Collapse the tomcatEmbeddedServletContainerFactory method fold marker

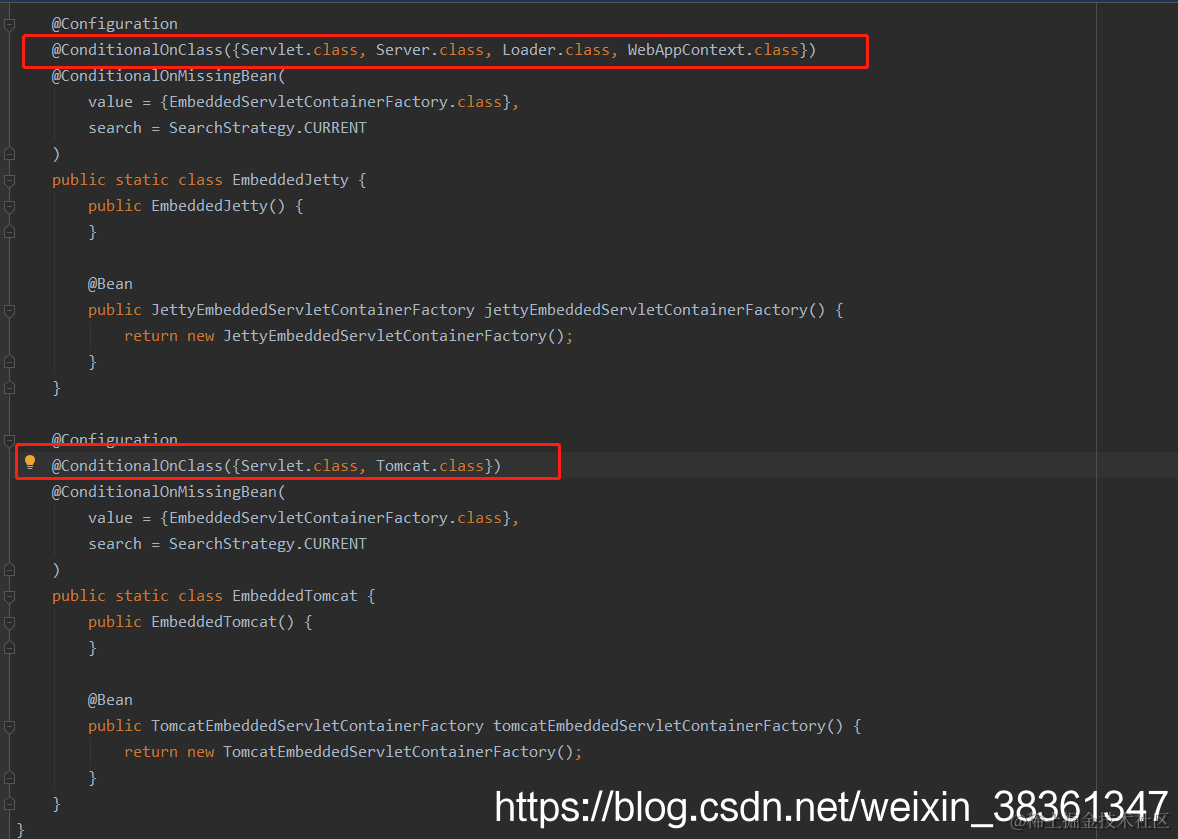[x=10, y=726]
